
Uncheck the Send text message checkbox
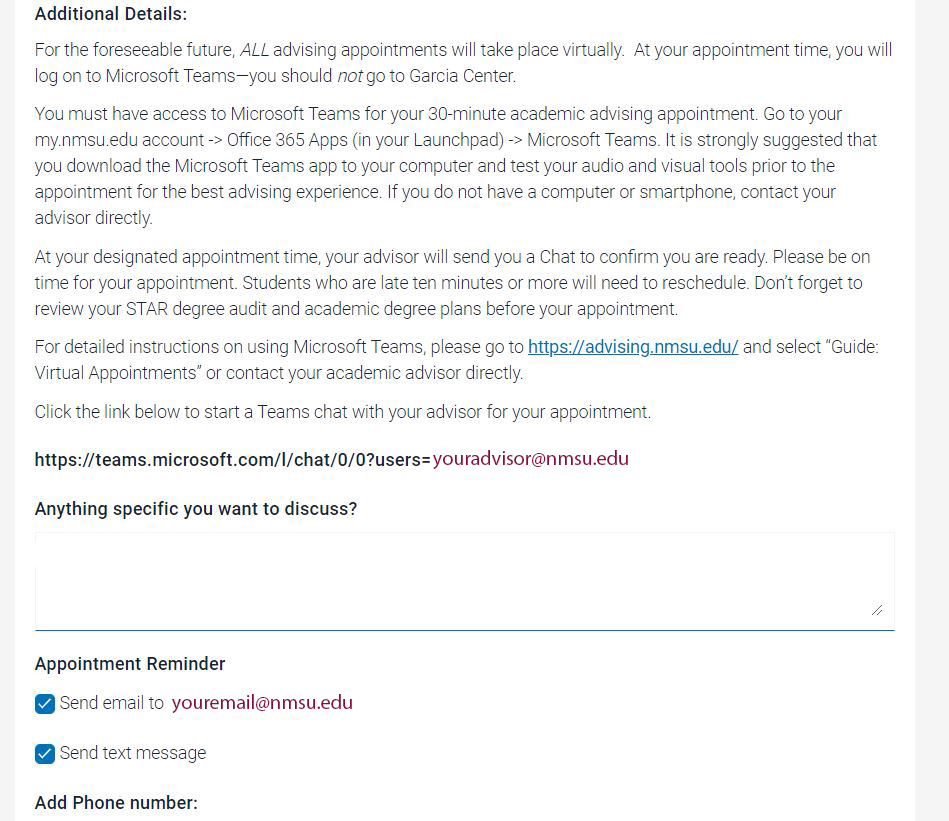click(x=45, y=754)
